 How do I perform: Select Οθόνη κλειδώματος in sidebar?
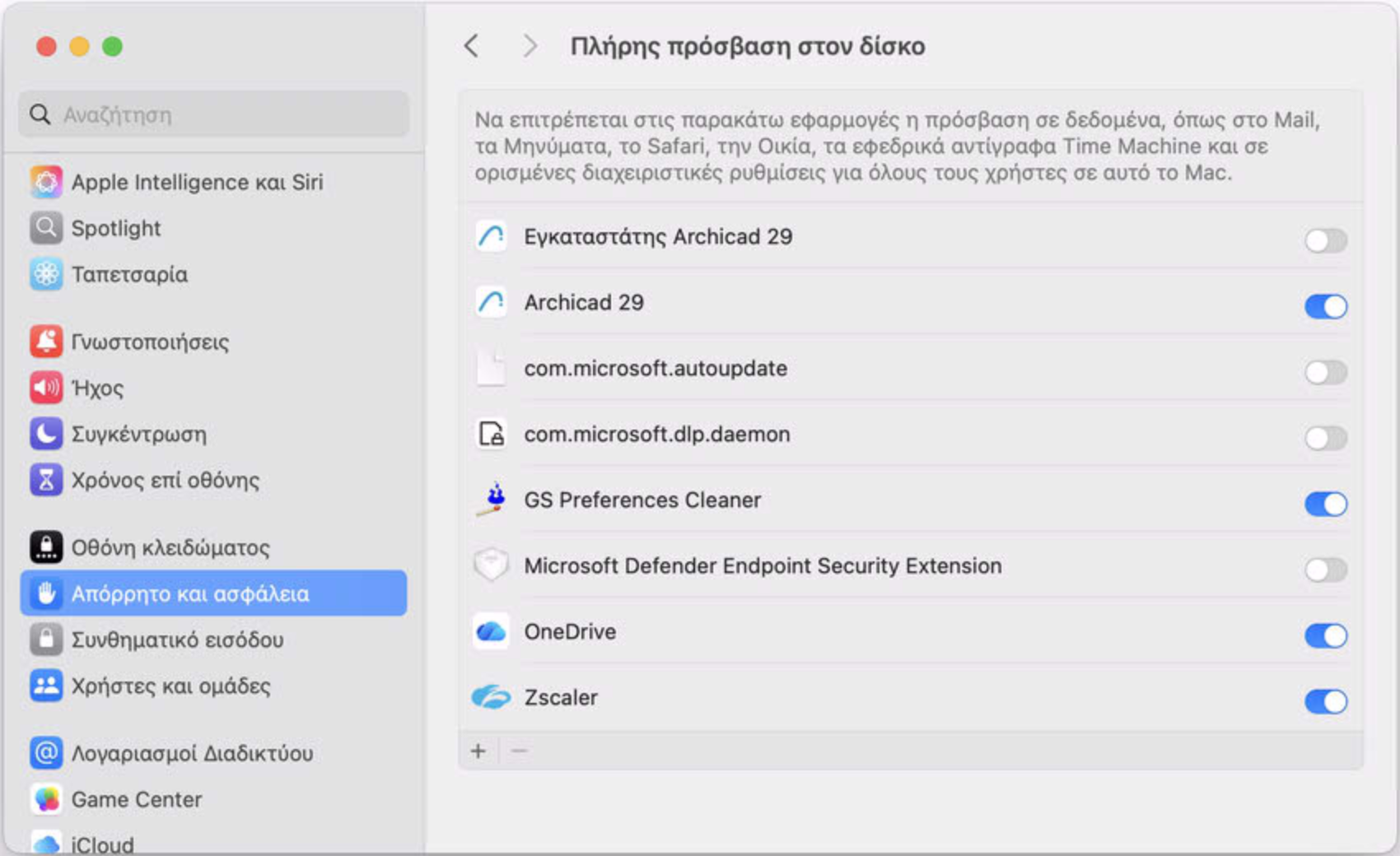pos(213,547)
